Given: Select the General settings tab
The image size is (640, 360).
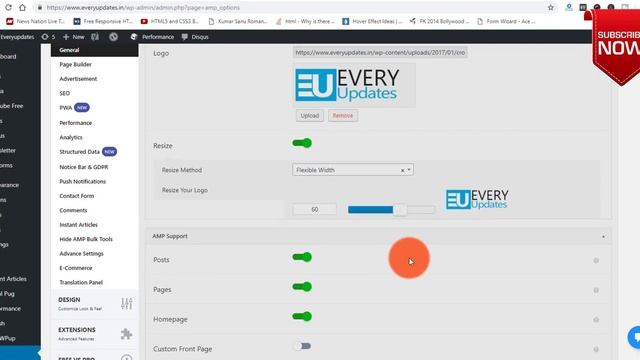Looking at the screenshot, I should click(x=94, y=50).
